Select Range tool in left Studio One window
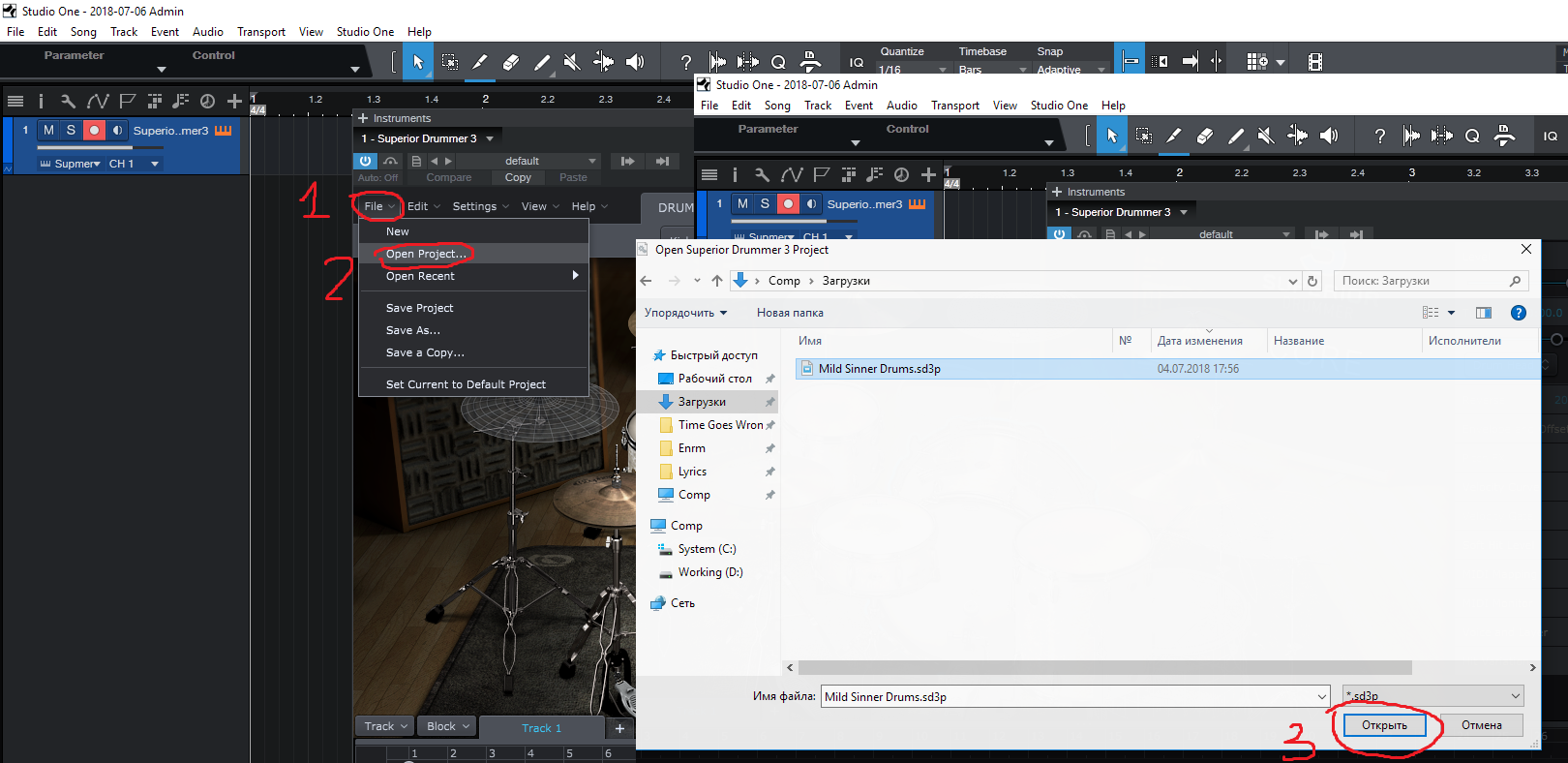Image resolution: width=1568 pixels, height=763 pixels. [x=450, y=62]
